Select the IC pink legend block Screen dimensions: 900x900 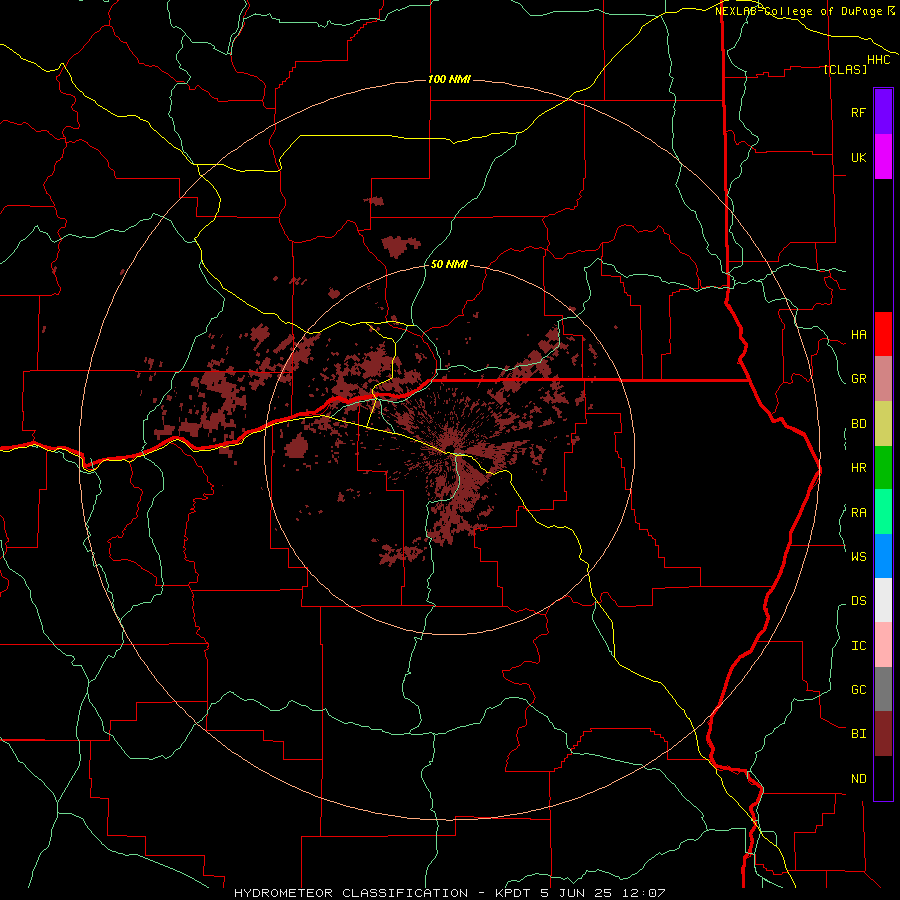pyautogui.click(x=883, y=645)
